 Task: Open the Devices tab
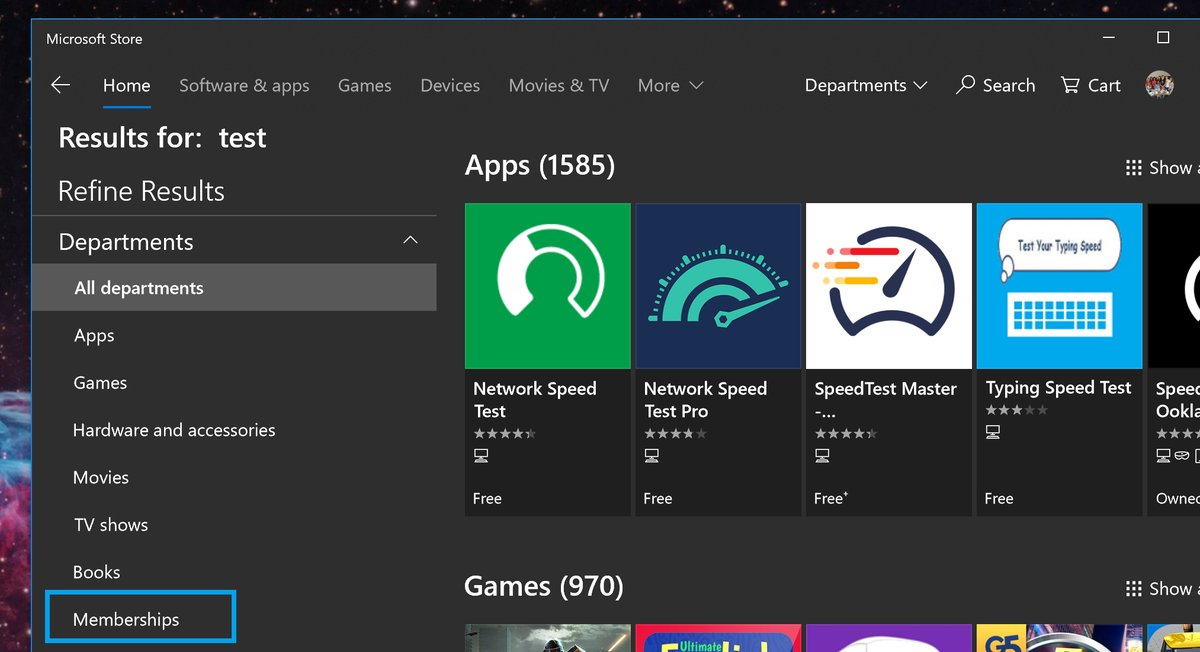click(x=450, y=86)
